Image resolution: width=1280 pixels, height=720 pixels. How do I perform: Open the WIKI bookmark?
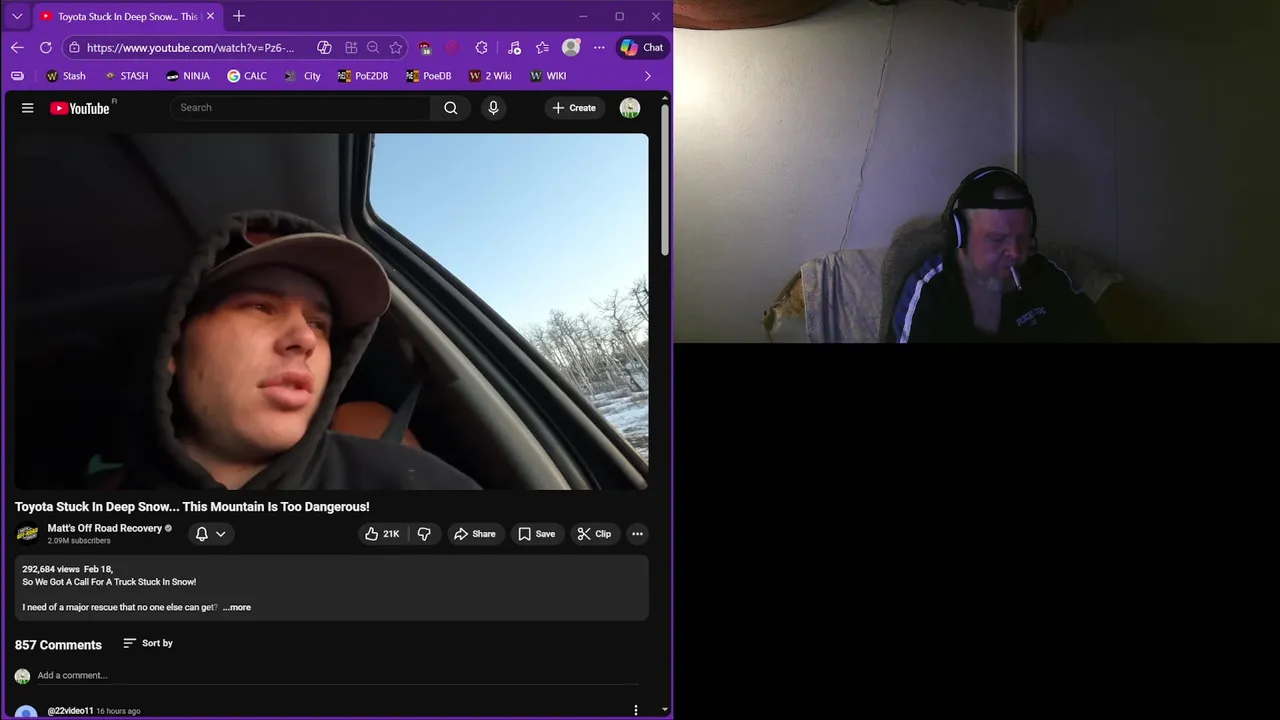(x=548, y=76)
